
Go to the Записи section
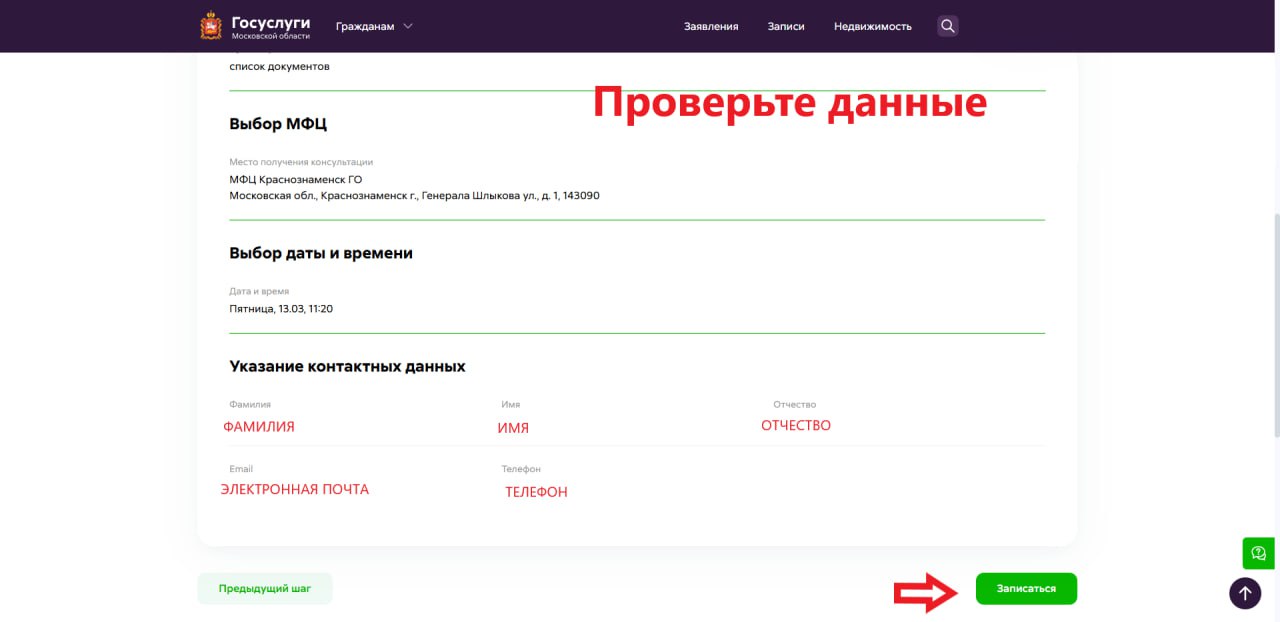pyautogui.click(x=786, y=26)
